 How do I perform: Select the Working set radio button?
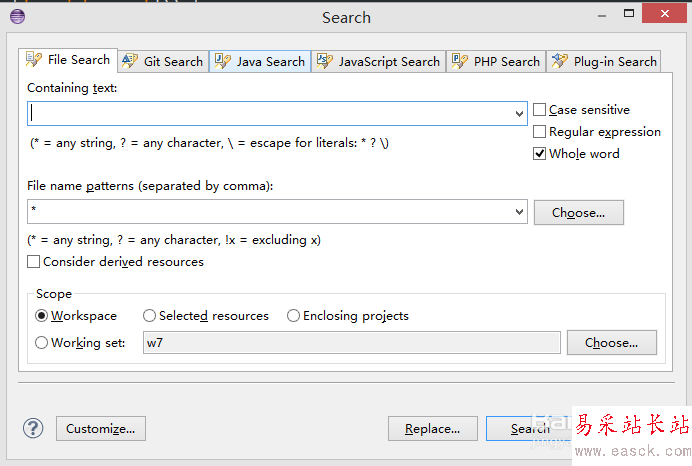[x=42, y=343]
